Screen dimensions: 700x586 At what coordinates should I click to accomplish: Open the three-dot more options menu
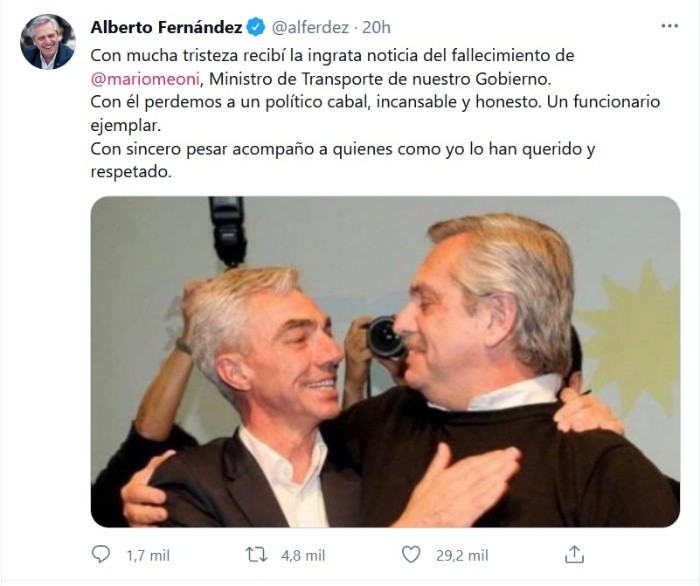[x=669, y=26]
